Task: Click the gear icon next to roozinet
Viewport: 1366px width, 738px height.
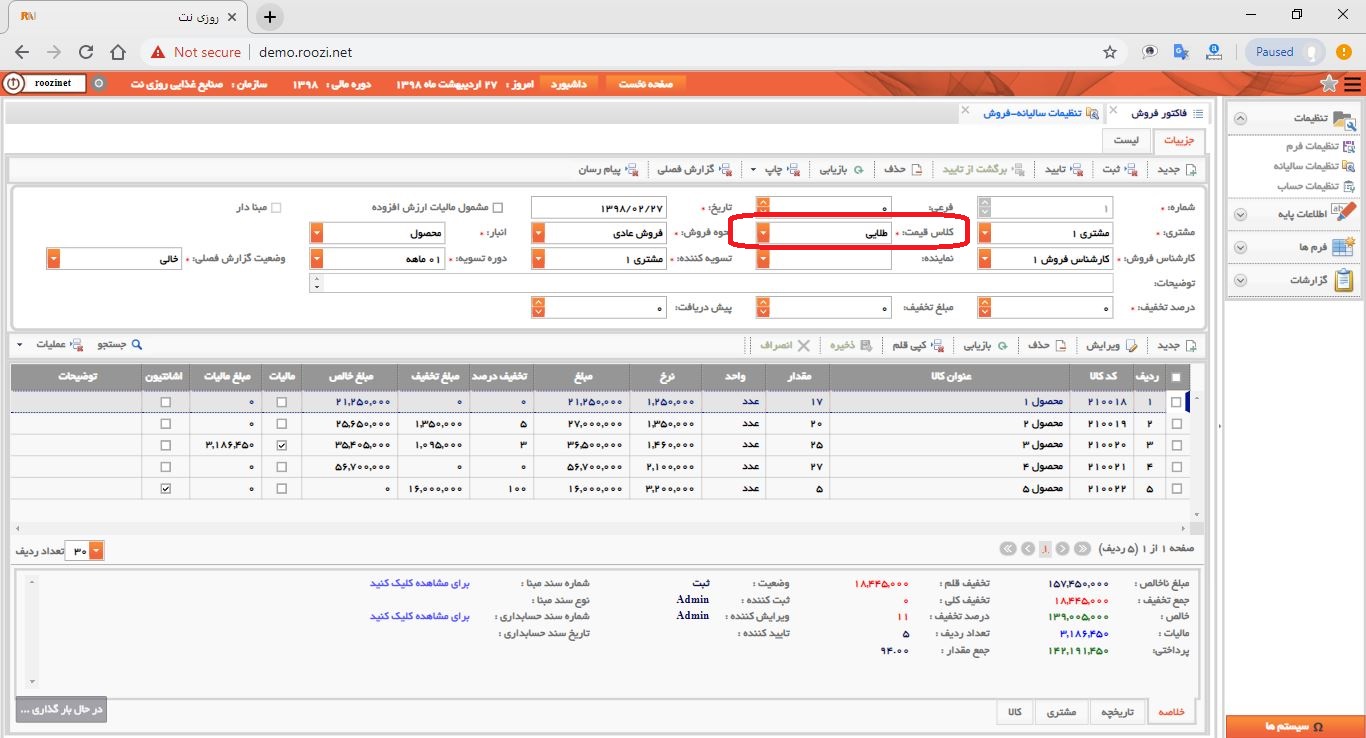Action: pyautogui.click(x=98, y=84)
